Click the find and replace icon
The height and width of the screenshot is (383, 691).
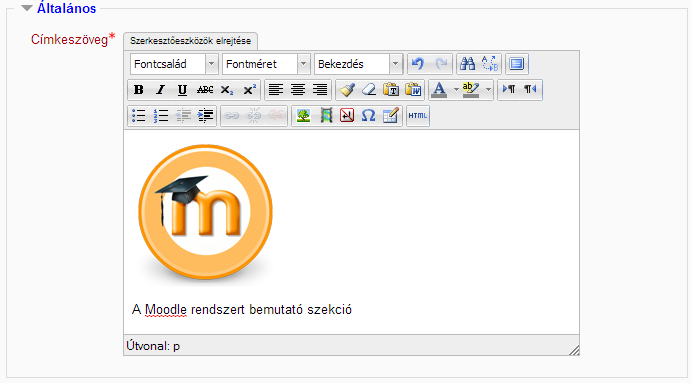[490, 64]
